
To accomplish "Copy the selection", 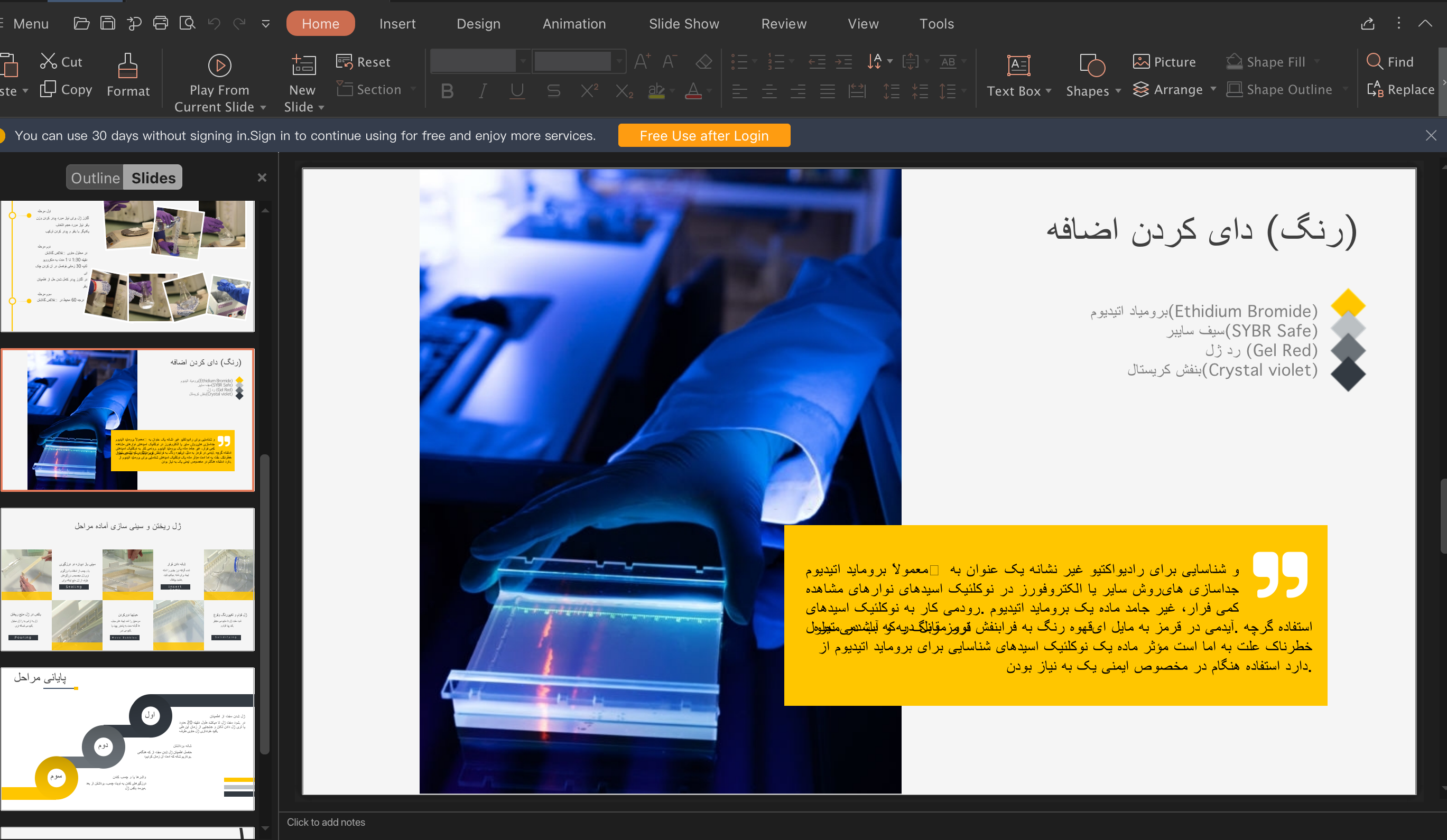I will (x=66, y=90).
